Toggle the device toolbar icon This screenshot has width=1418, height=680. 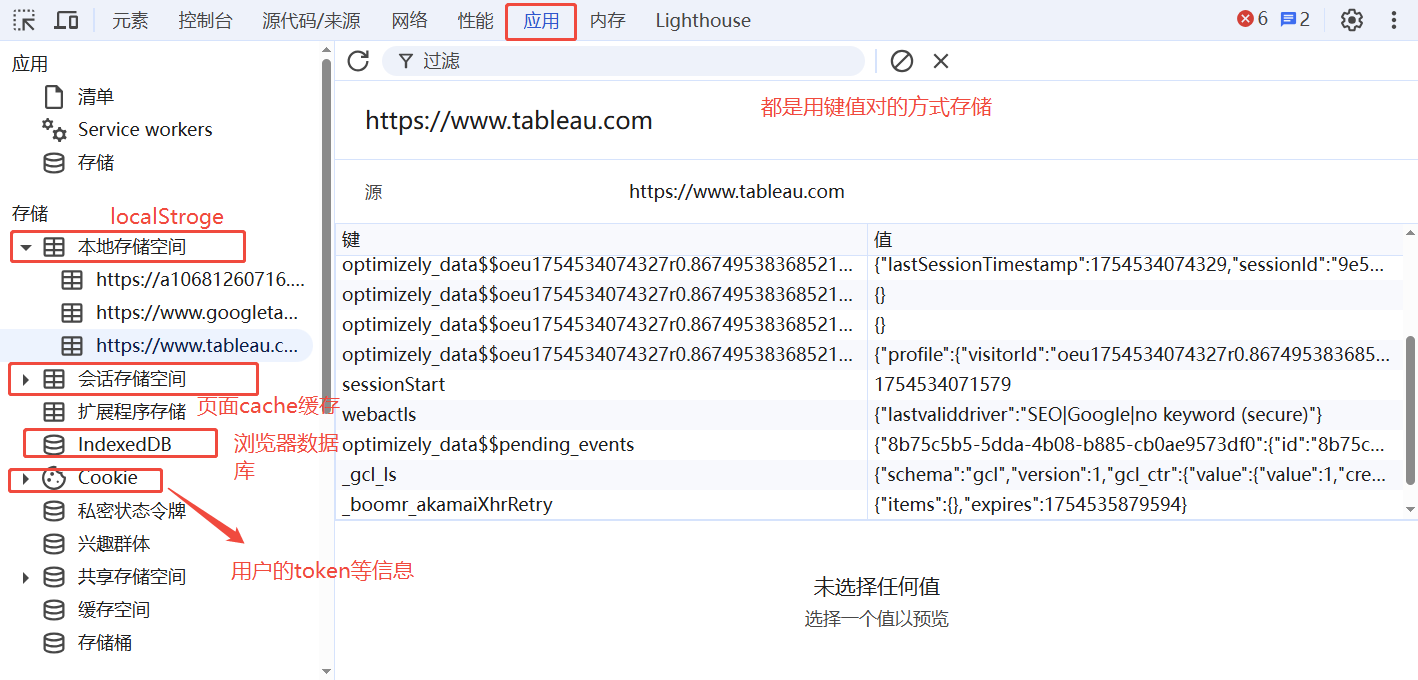pos(66,20)
